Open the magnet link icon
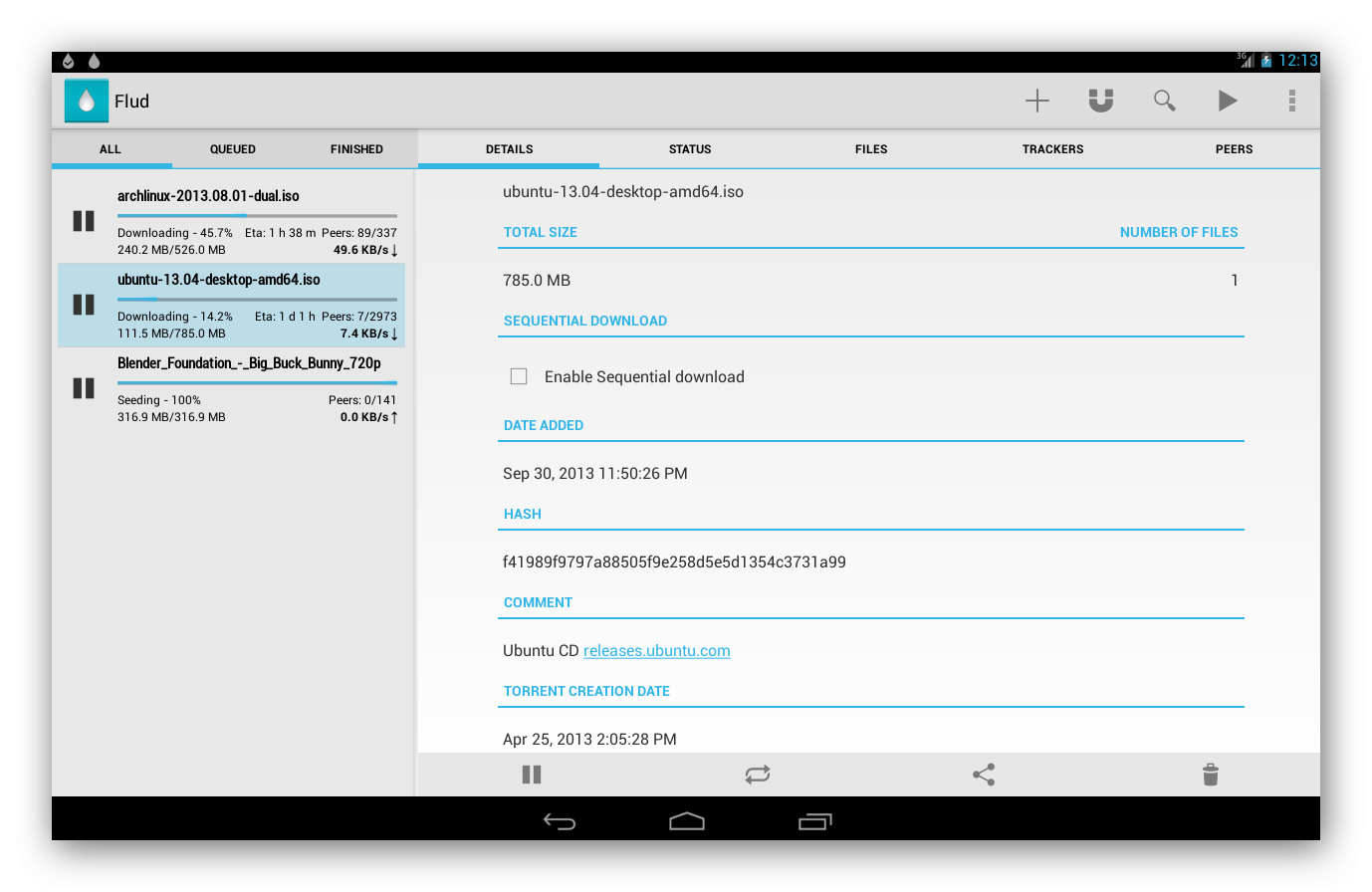The height and width of the screenshot is (892, 1372). tap(1101, 101)
